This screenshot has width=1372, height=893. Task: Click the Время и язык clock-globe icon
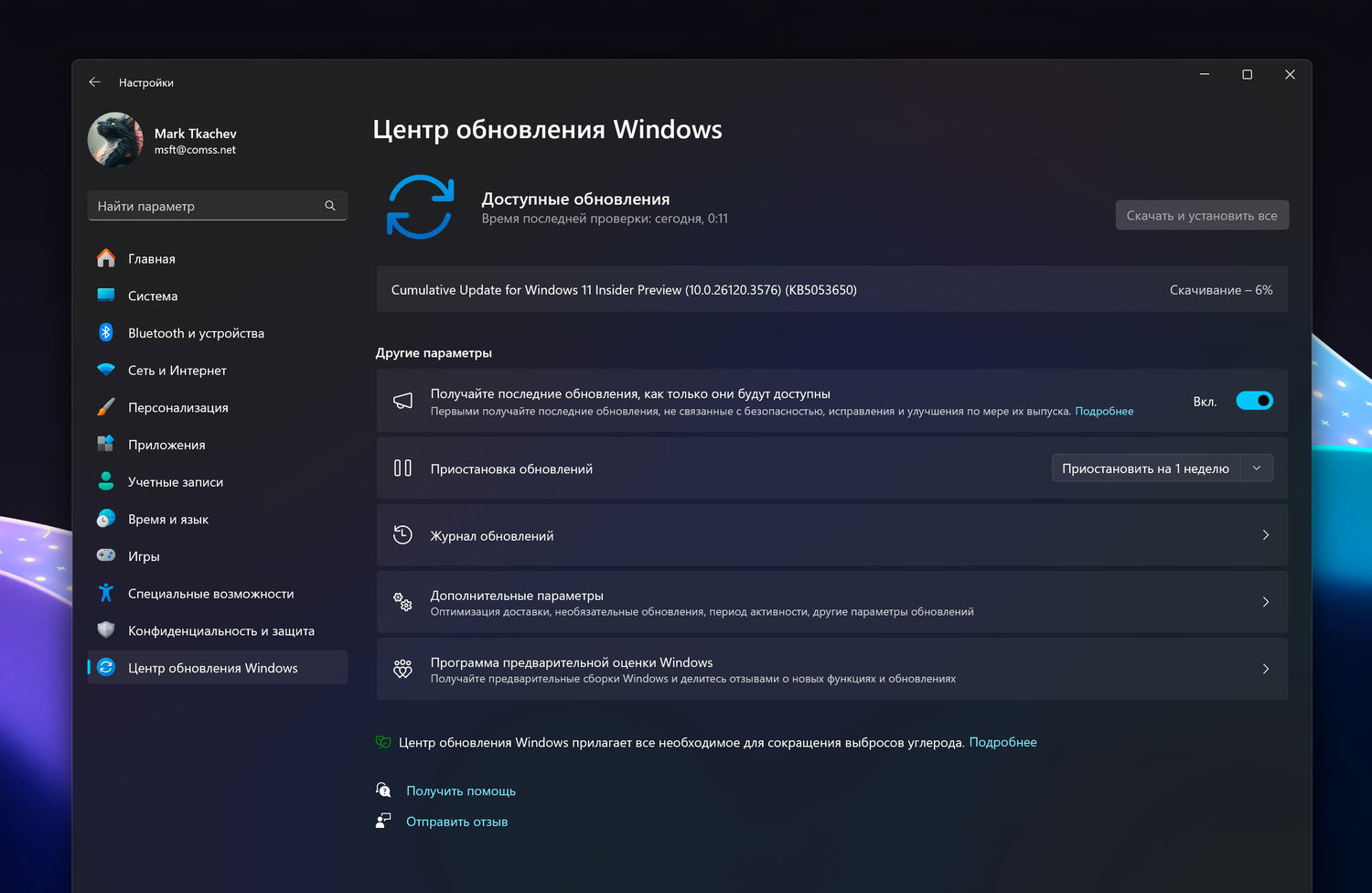tap(106, 519)
